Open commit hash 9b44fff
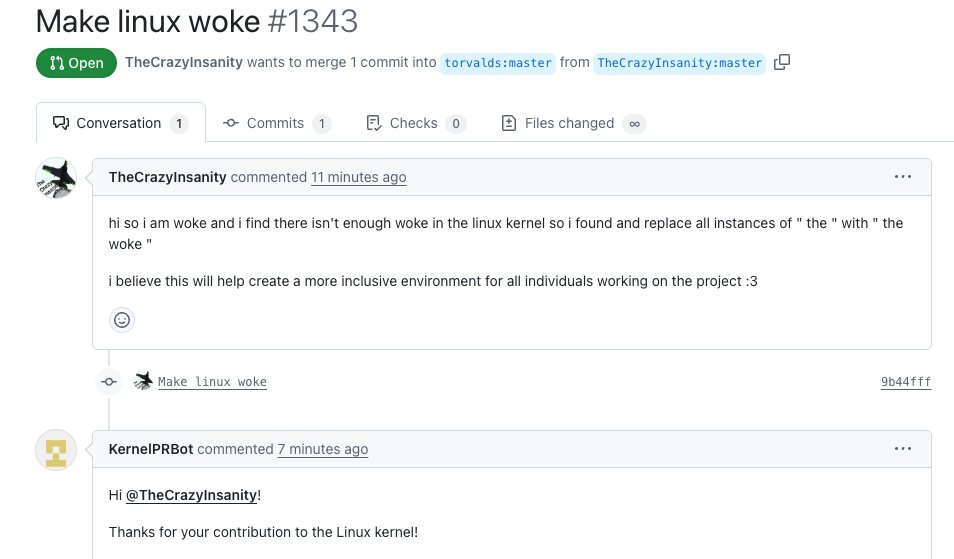Image resolution: width=954 pixels, height=559 pixels. click(906, 382)
